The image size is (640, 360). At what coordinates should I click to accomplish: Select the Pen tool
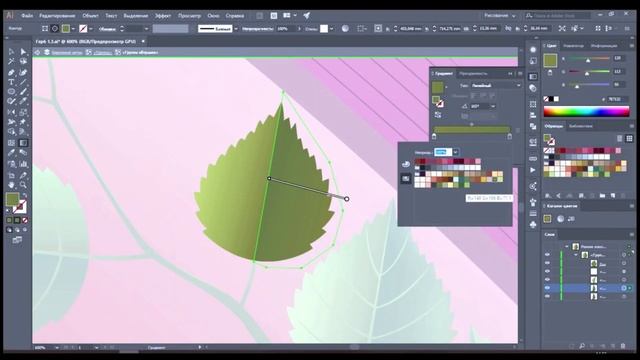tap(11, 72)
